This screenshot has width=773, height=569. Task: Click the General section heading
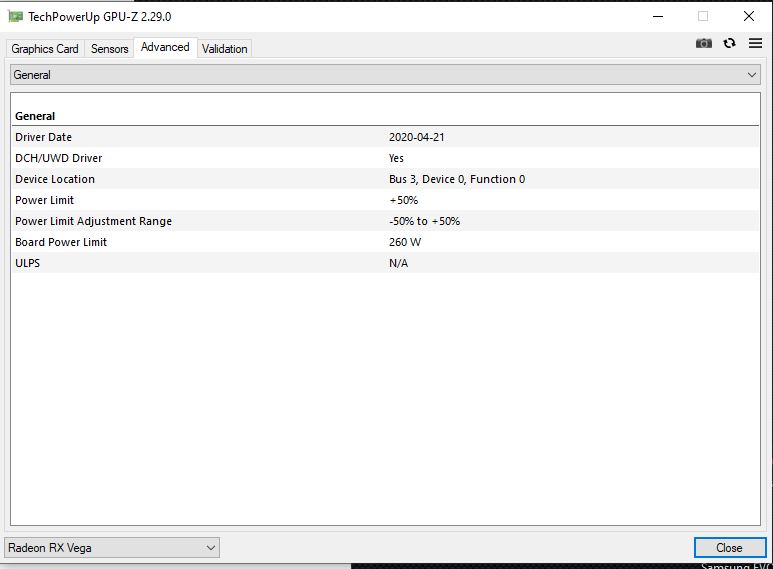[35, 116]
